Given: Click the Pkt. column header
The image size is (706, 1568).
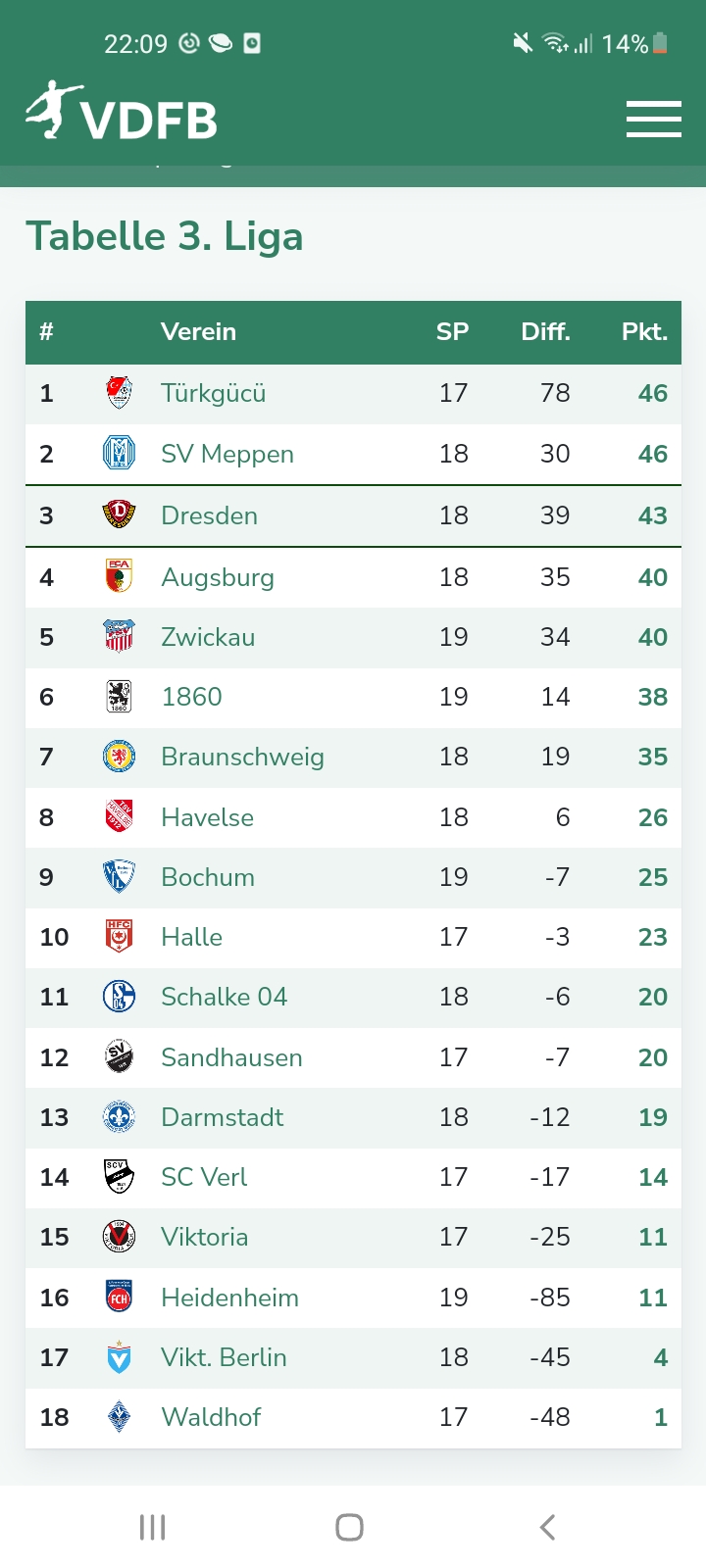Looking at the screenshot, I should [x=644, y=332].
